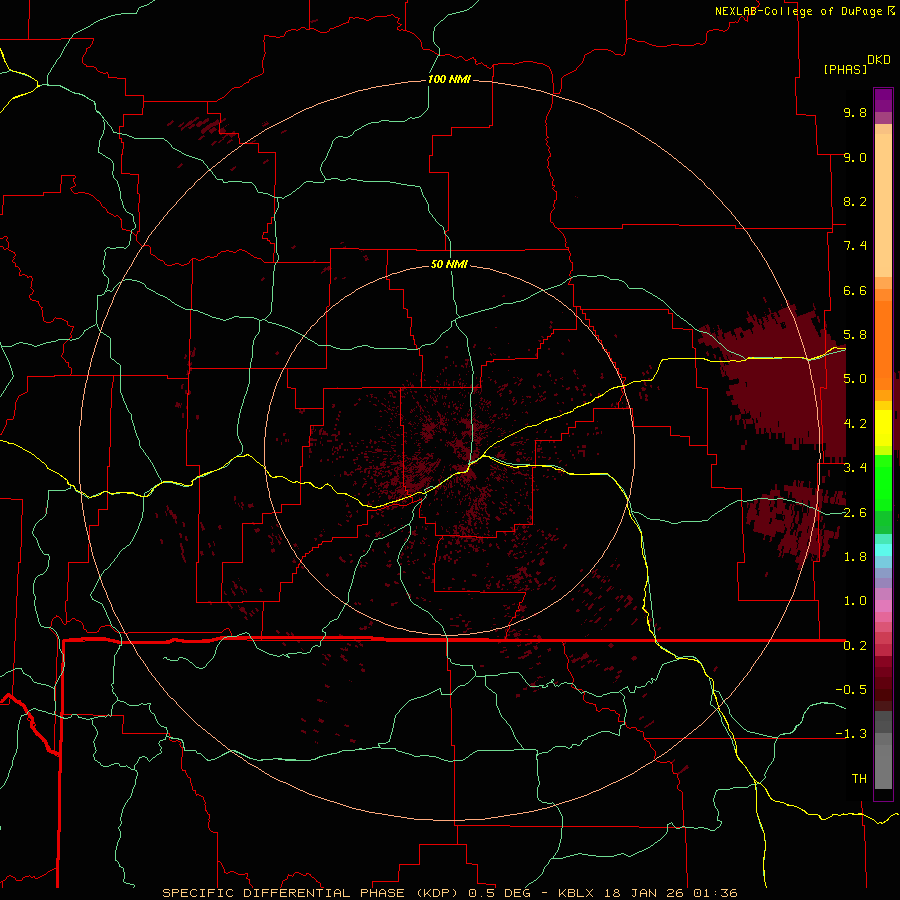
Task: Click the orange segment of the color bar
Action: tap(883, 345)
